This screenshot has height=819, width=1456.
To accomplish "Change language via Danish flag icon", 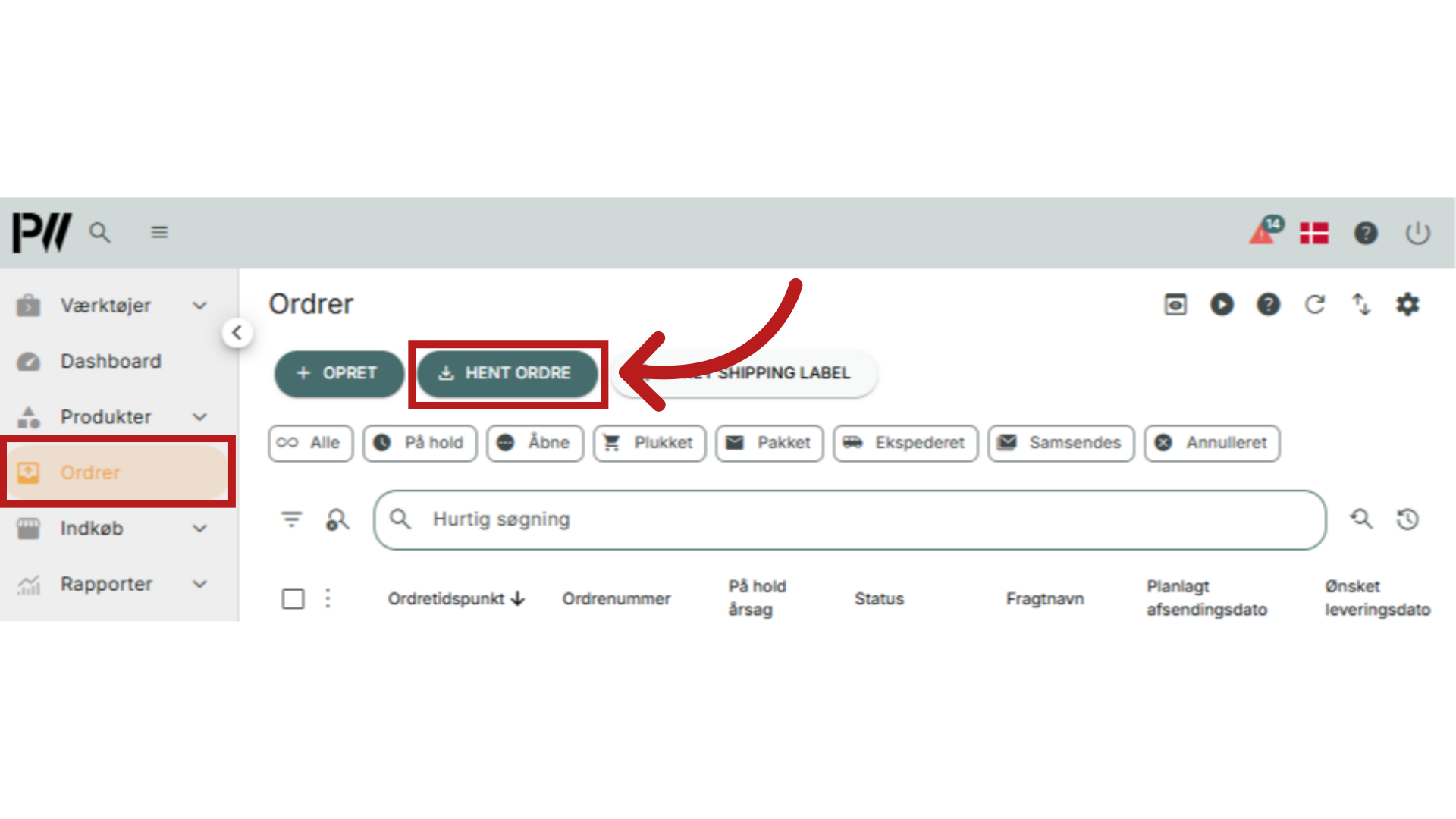I will click(x=1314, y=233).
